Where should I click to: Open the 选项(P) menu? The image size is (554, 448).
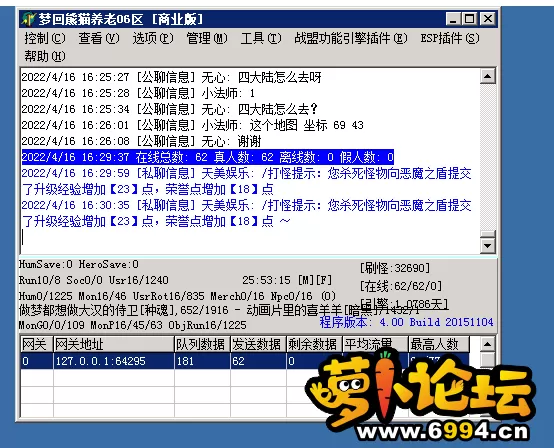point(153,38)
